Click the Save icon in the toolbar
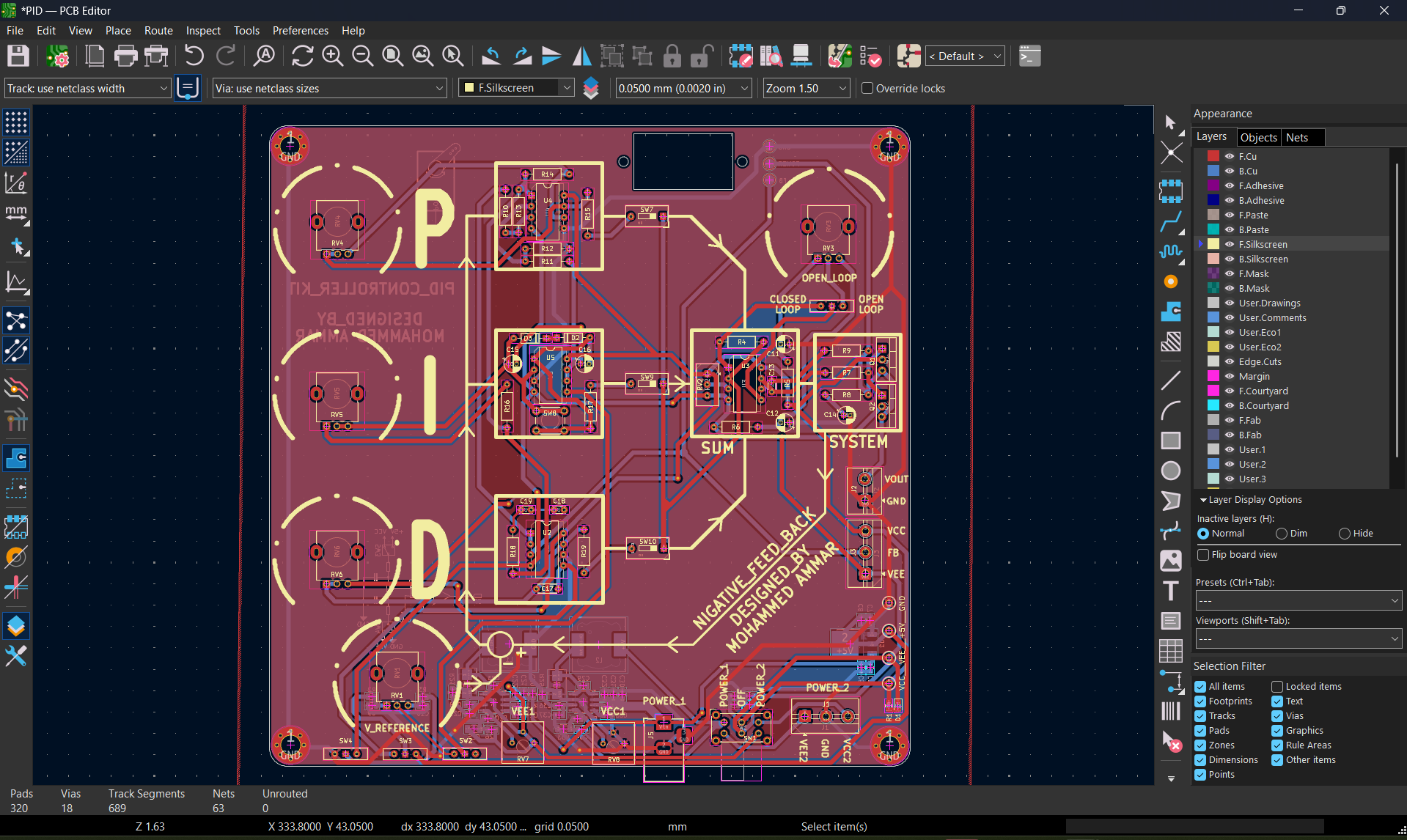1407x840 pixels. point(18,56)
